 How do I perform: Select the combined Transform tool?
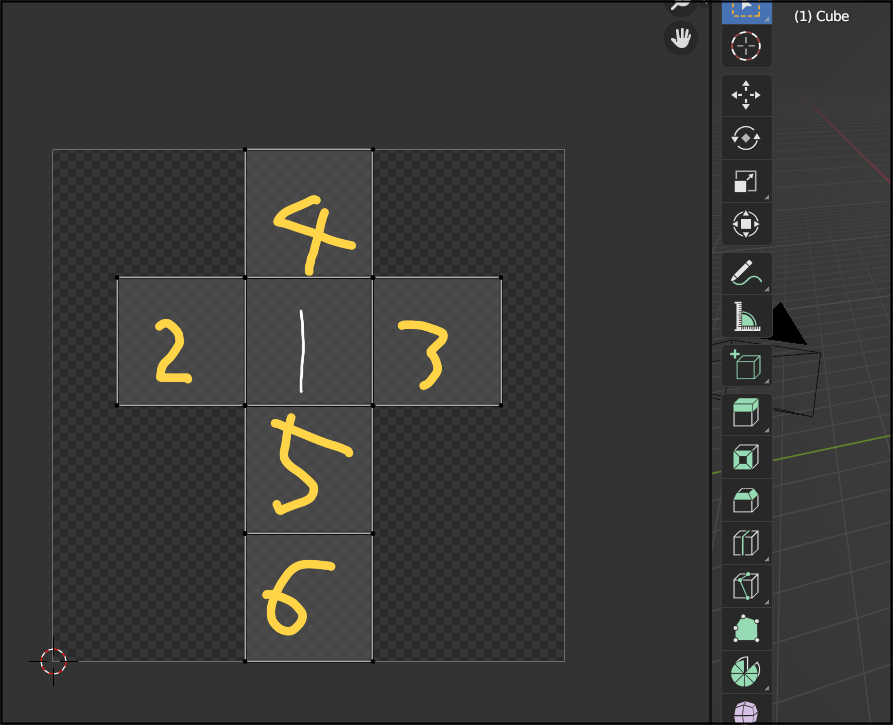(x=747, y=224)
